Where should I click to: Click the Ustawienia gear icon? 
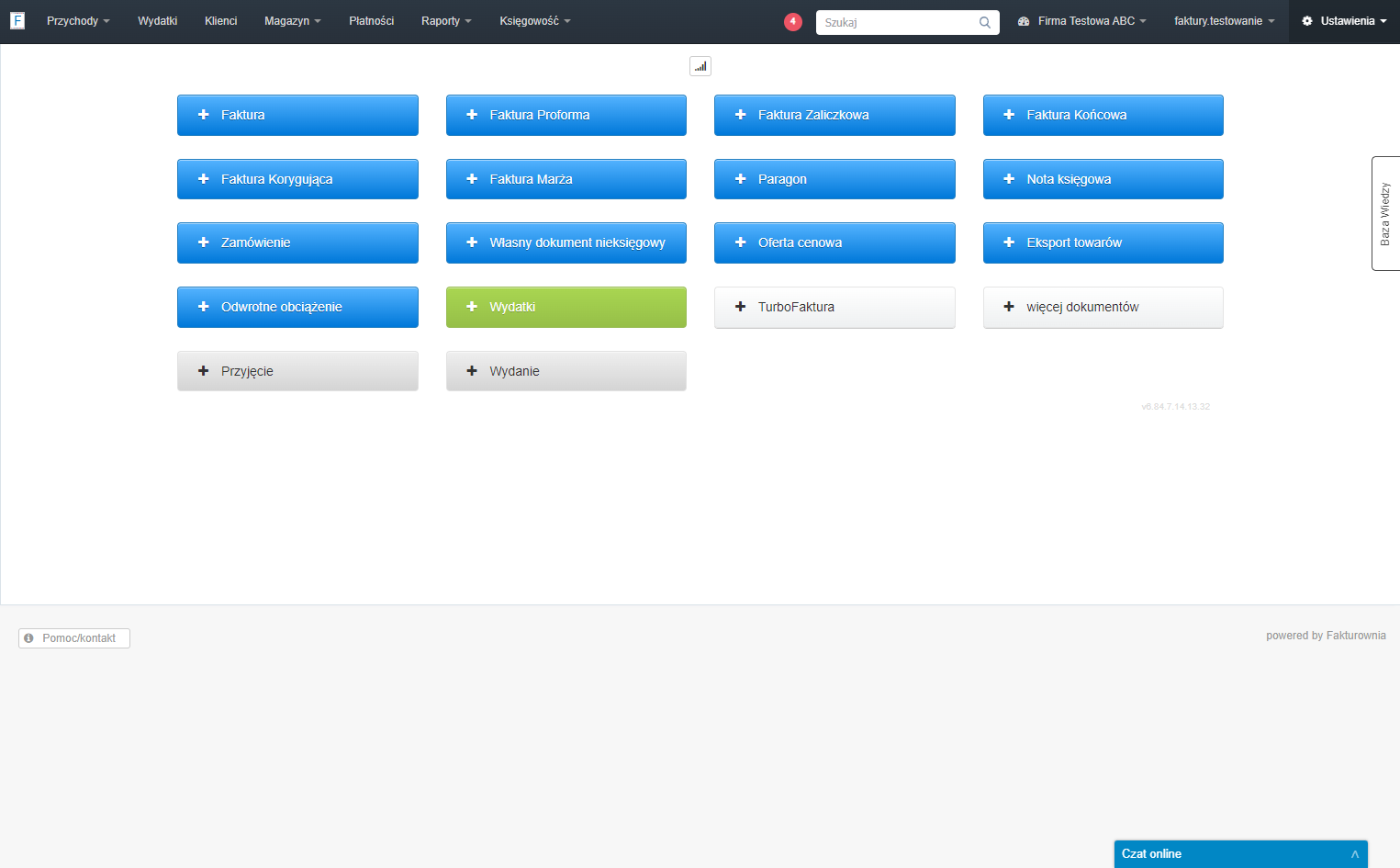(x=1307, y=21)
